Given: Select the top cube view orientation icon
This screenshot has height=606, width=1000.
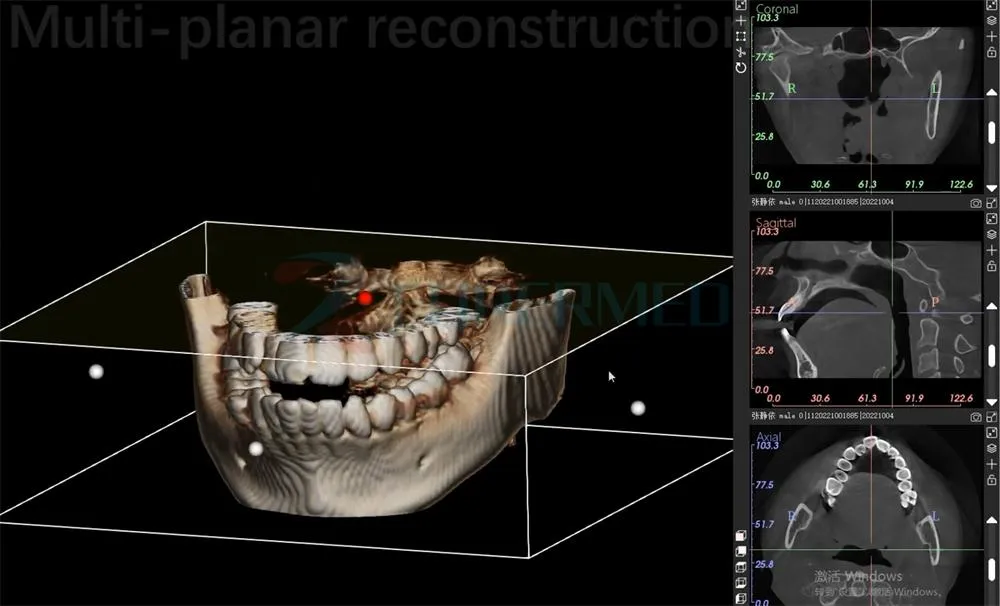Looking at the screenshot, I should tap(740, 536).
